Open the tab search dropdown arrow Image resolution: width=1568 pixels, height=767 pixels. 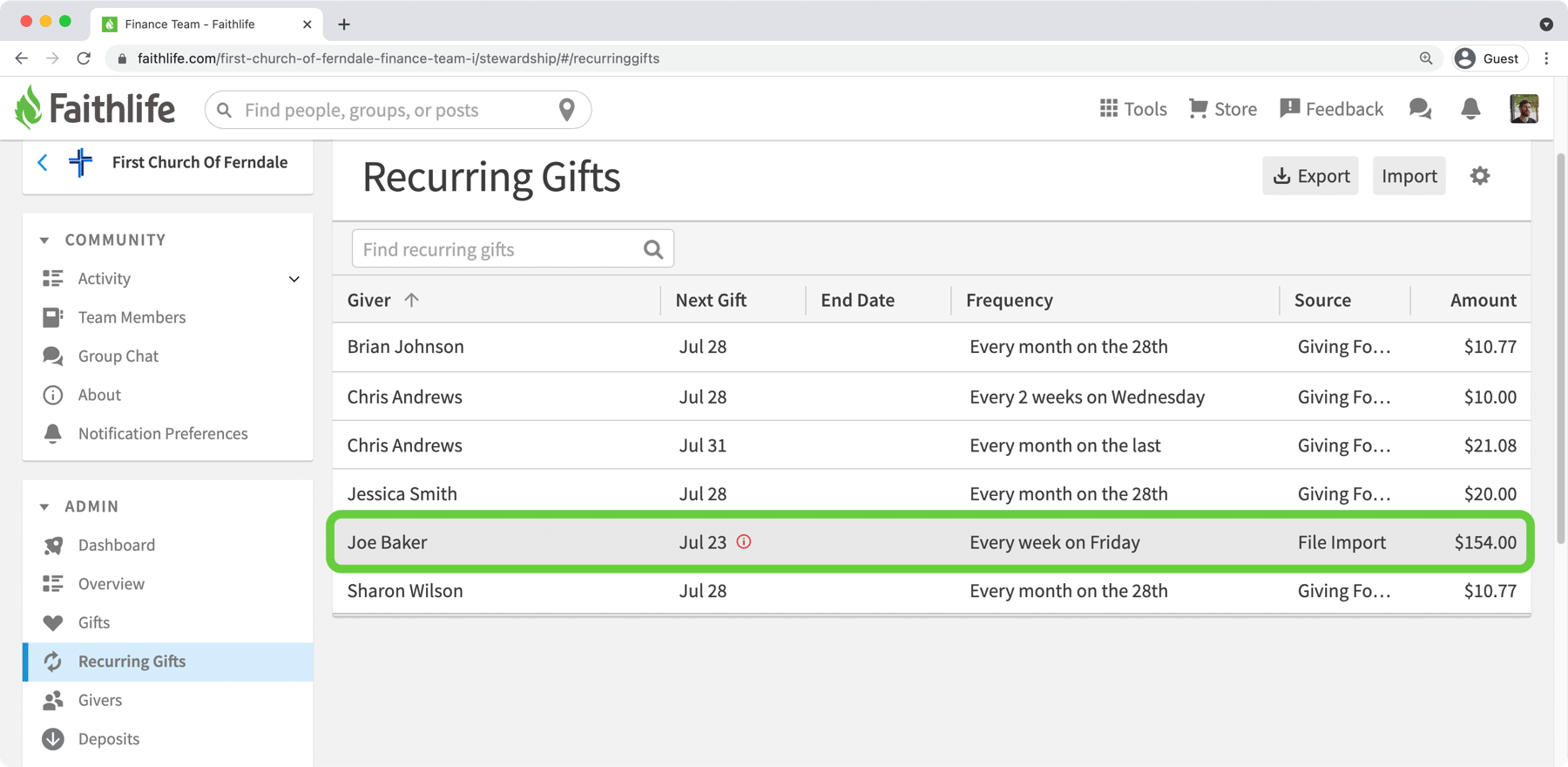coord(1546,24)
